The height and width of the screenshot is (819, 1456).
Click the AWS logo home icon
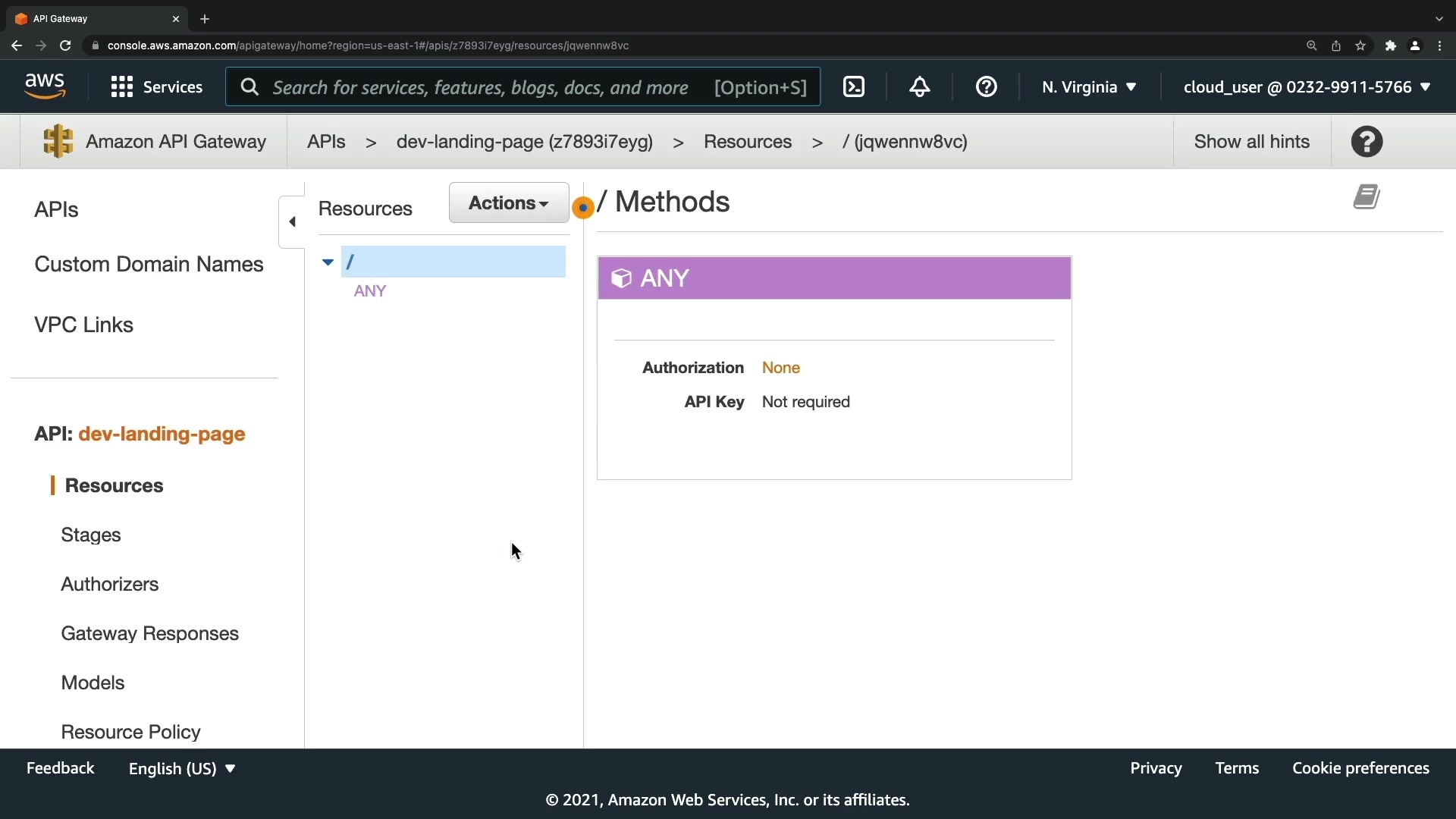tap(45, 86)
